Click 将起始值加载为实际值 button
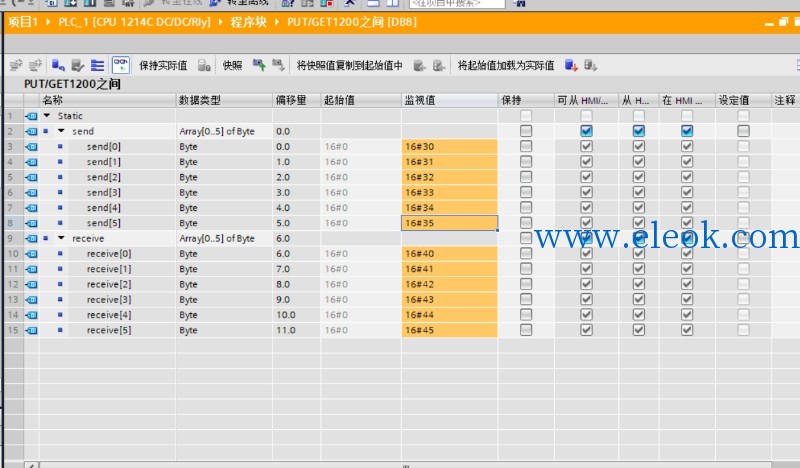800x468 pixels. click(x=506, y=65)
